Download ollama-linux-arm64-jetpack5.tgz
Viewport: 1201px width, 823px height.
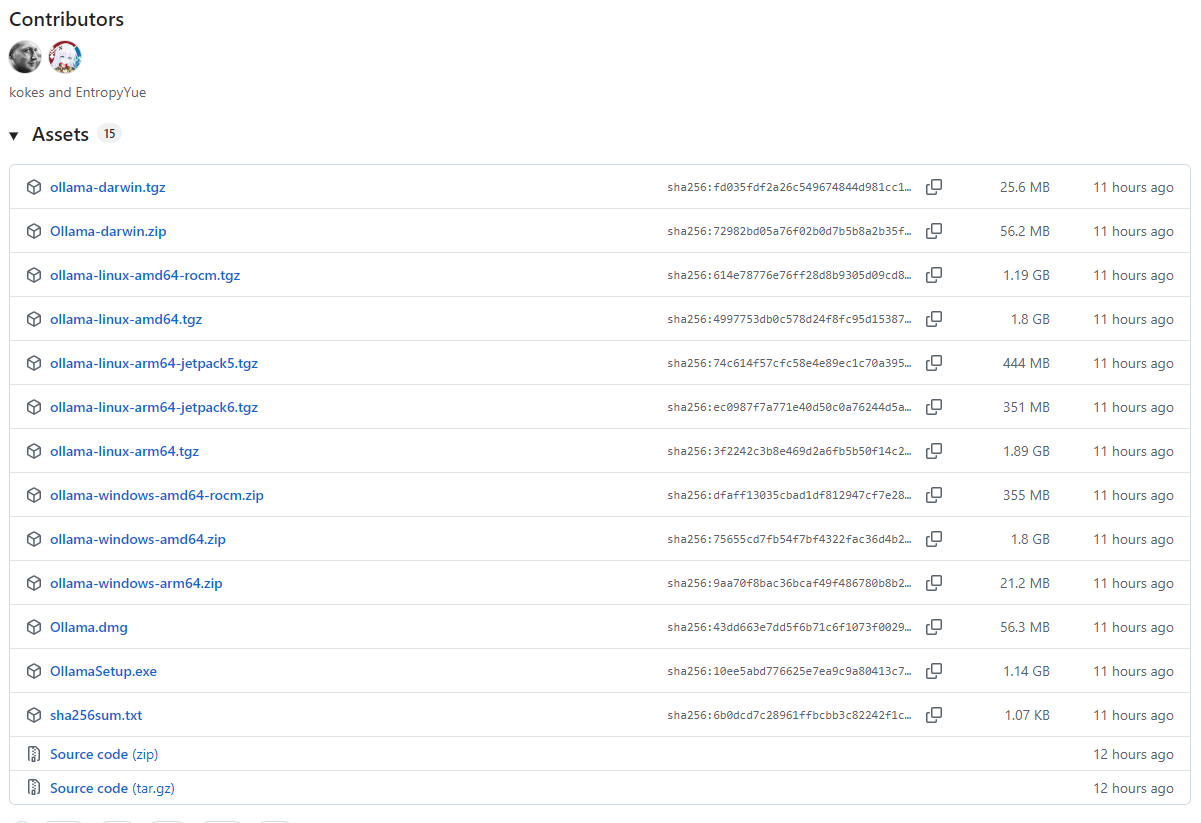click(x=154, y=363)
